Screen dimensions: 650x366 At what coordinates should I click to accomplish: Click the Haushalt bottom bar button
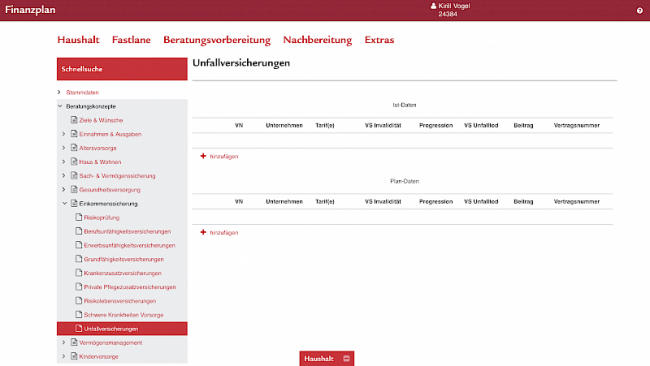pyautogui.click(x=327, y=359)
